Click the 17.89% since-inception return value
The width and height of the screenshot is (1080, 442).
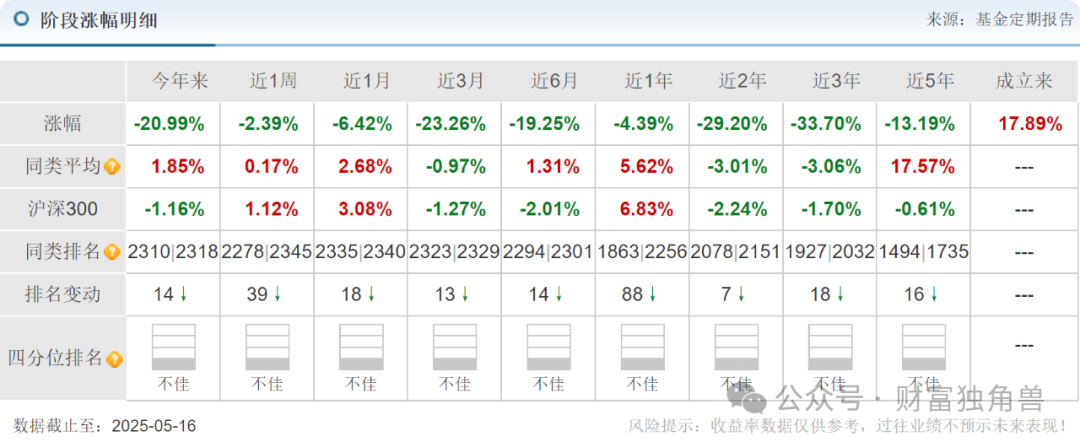pos(1030,124)
